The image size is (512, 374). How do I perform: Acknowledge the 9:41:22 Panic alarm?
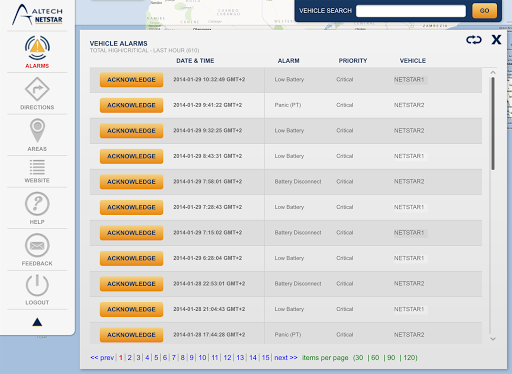[x=131, y=105]
